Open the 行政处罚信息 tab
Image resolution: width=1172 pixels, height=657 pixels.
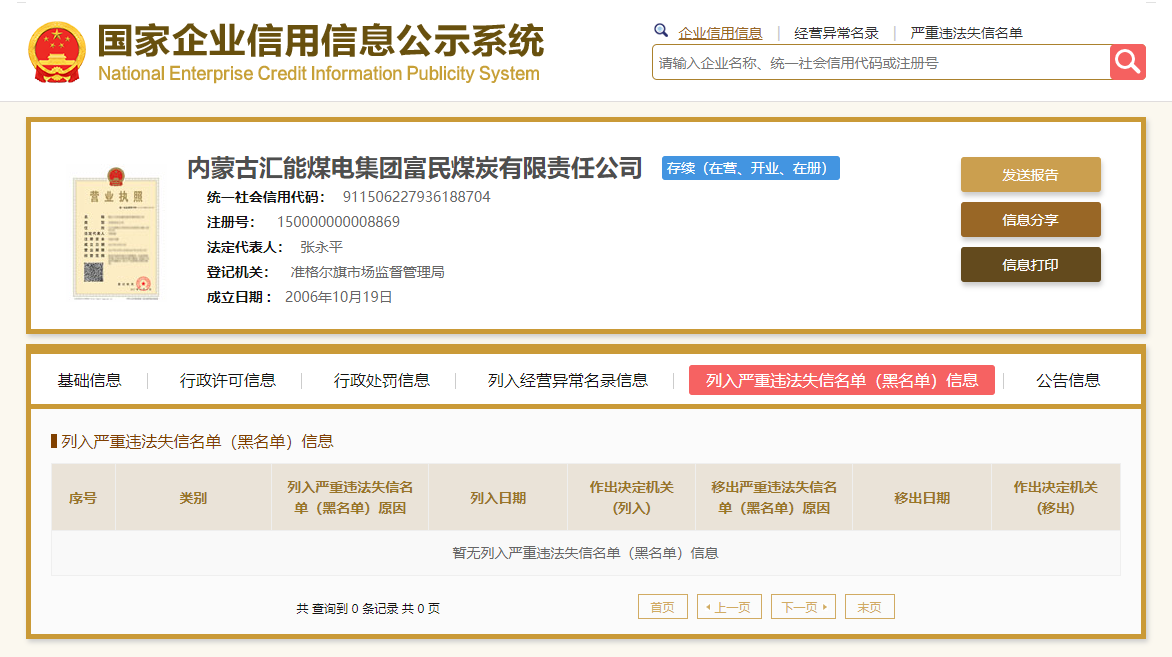pos(381,380)
